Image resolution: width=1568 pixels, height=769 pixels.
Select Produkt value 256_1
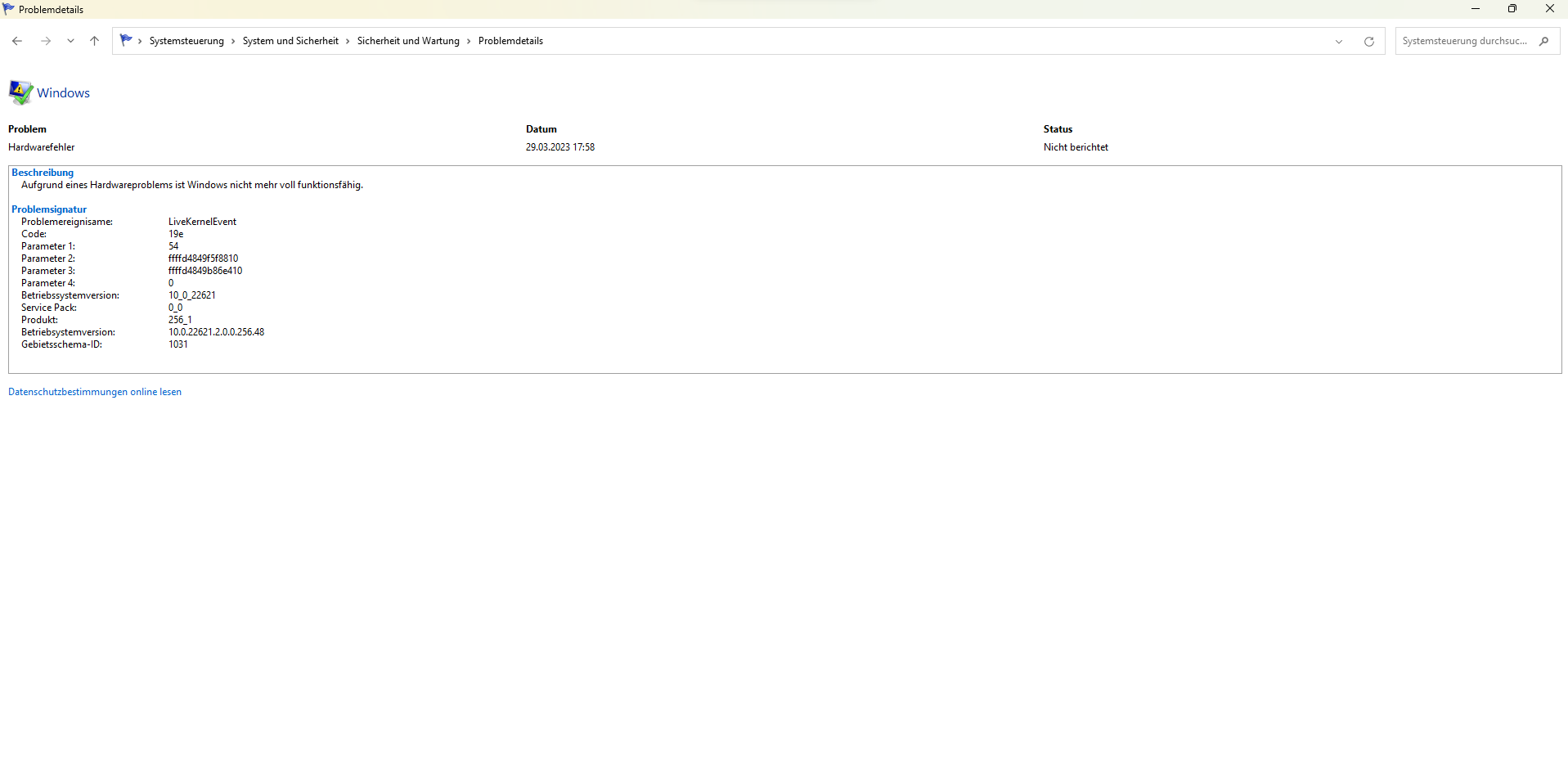[180, 320]
